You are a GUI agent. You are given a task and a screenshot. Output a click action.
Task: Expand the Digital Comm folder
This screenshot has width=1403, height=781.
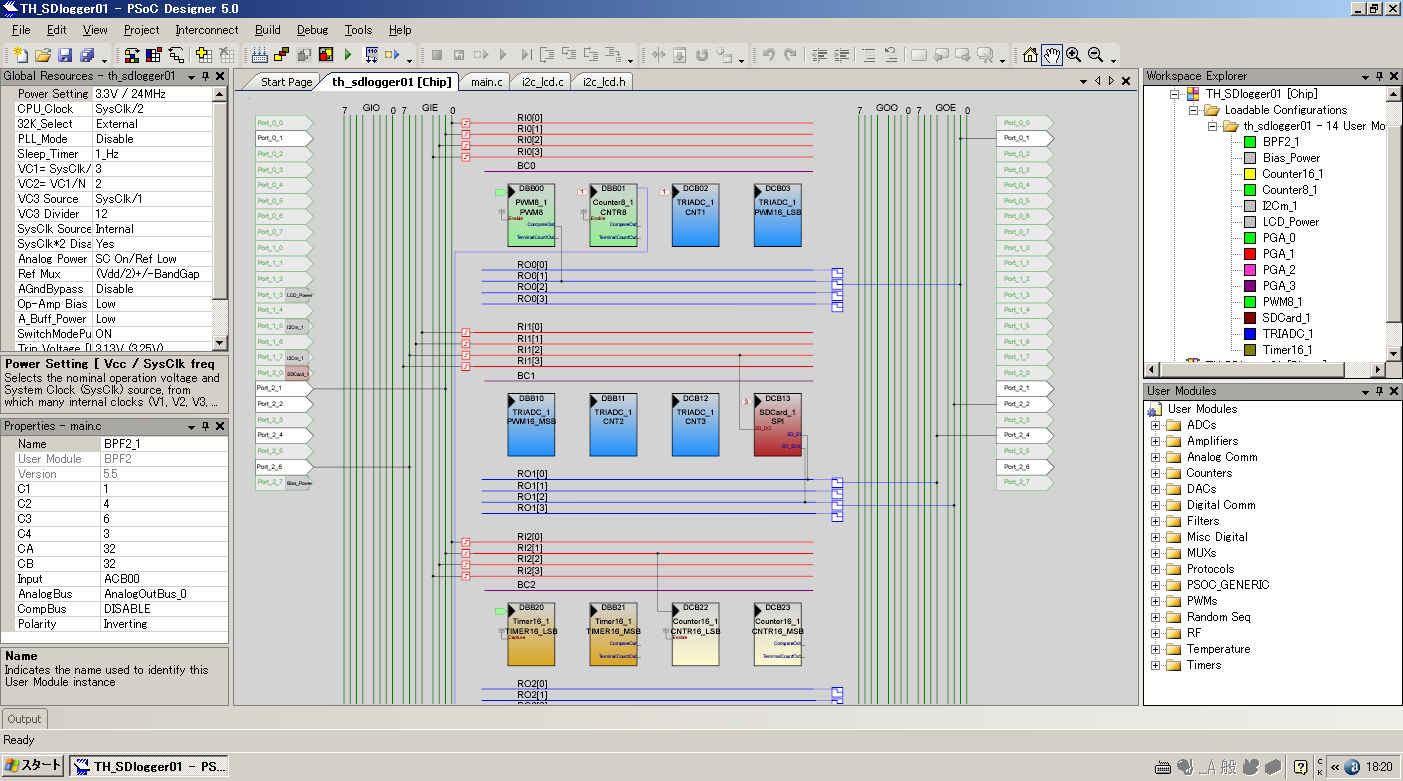coord(1156,505)
